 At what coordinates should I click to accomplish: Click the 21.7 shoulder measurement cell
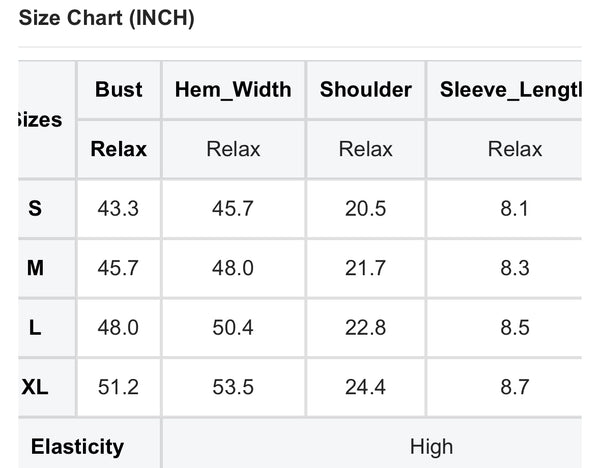(x=366, y=268)
